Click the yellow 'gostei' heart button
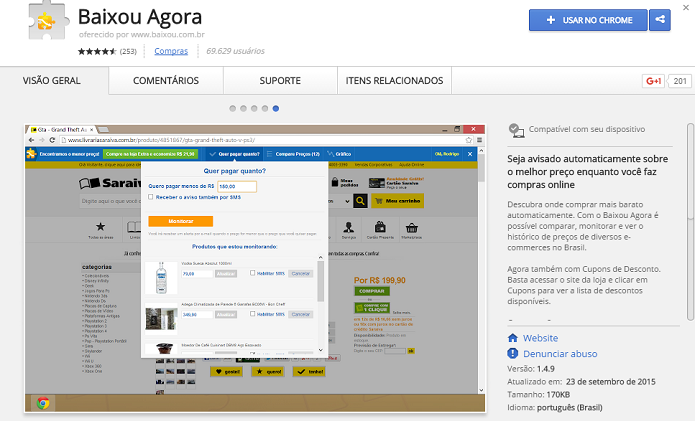Viewport: 695px width, 421px height. coord(226,372)
